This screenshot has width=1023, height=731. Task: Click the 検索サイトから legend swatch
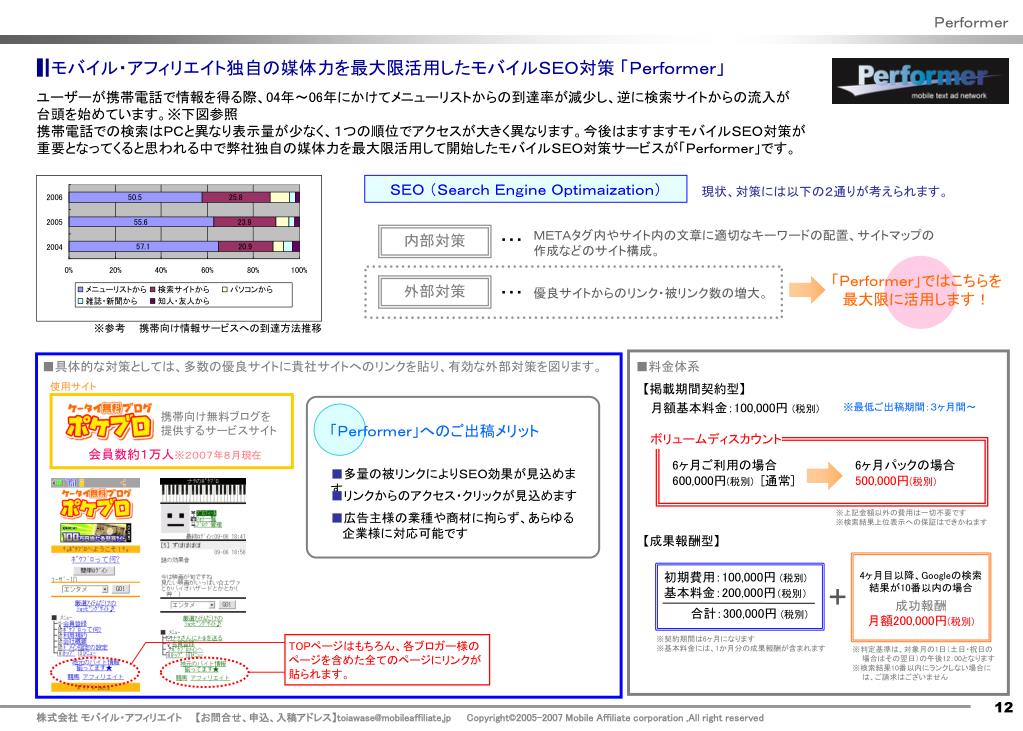coord(153,289)
